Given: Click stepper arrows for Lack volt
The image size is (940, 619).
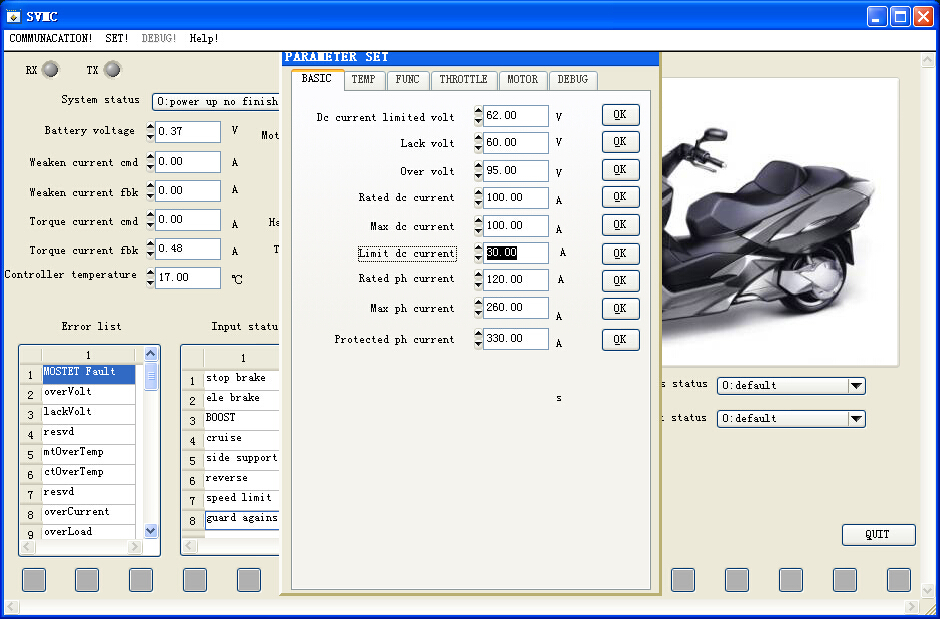Looking at the screenshot, I should point(478,143).
